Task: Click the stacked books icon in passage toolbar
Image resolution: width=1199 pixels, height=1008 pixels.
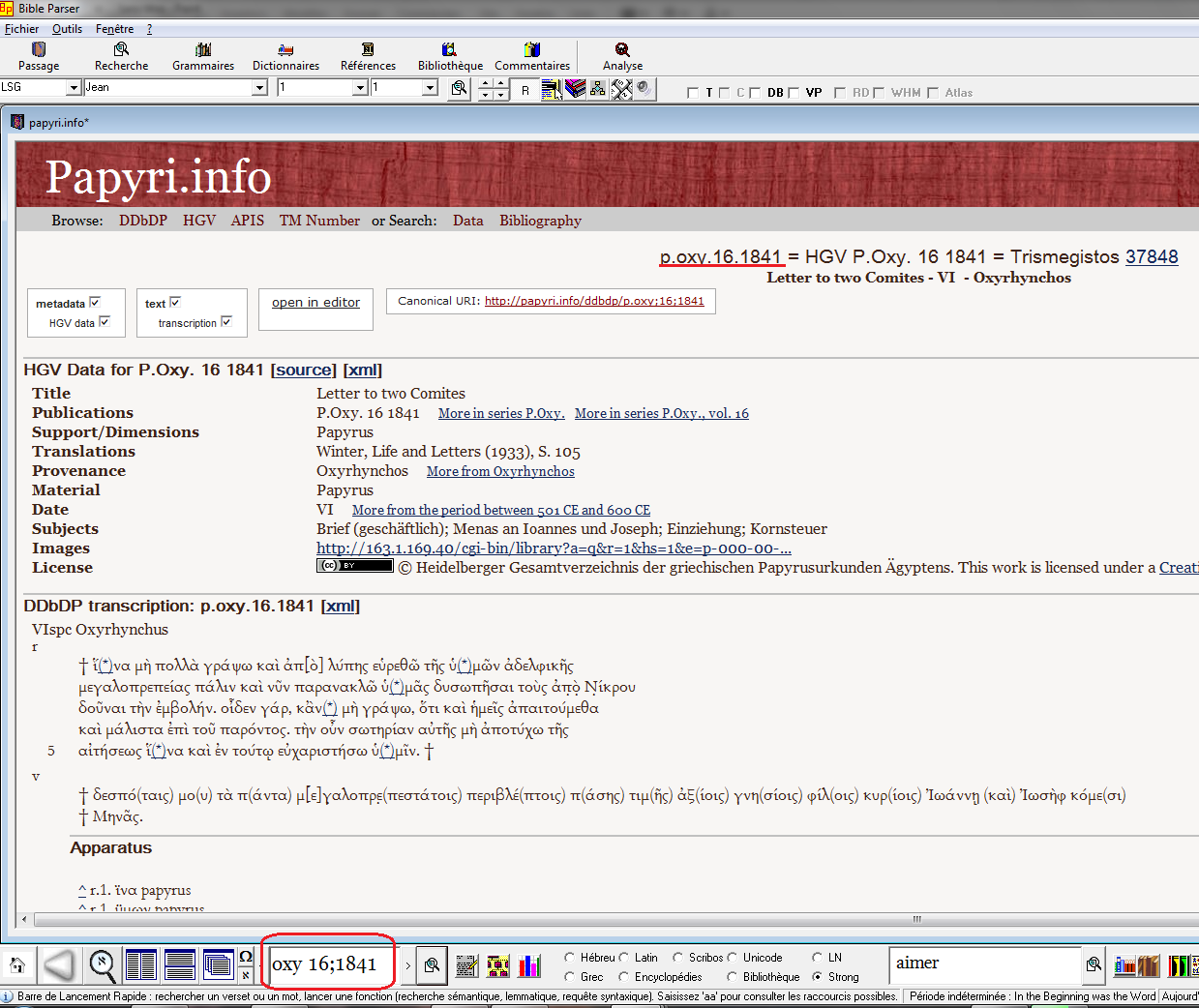Action: [576, 89]
